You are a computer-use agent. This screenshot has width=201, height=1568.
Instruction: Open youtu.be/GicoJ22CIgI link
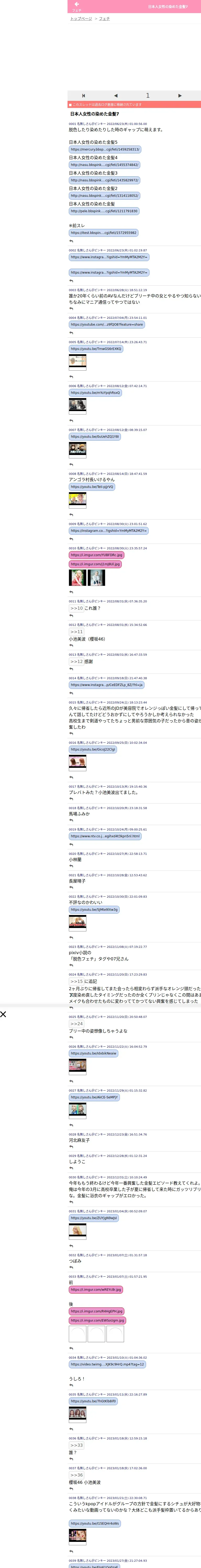pyautogui.click(x=93, y=749)
